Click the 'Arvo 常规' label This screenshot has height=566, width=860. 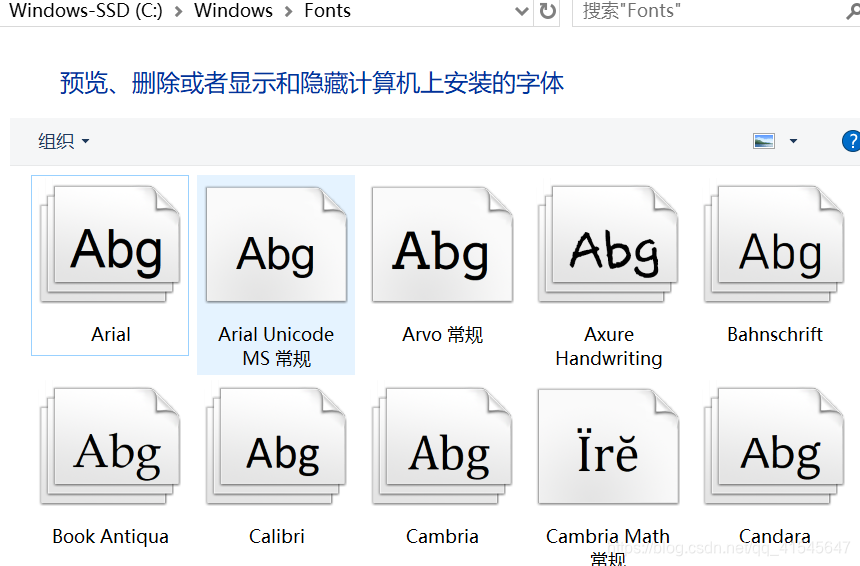443,334
